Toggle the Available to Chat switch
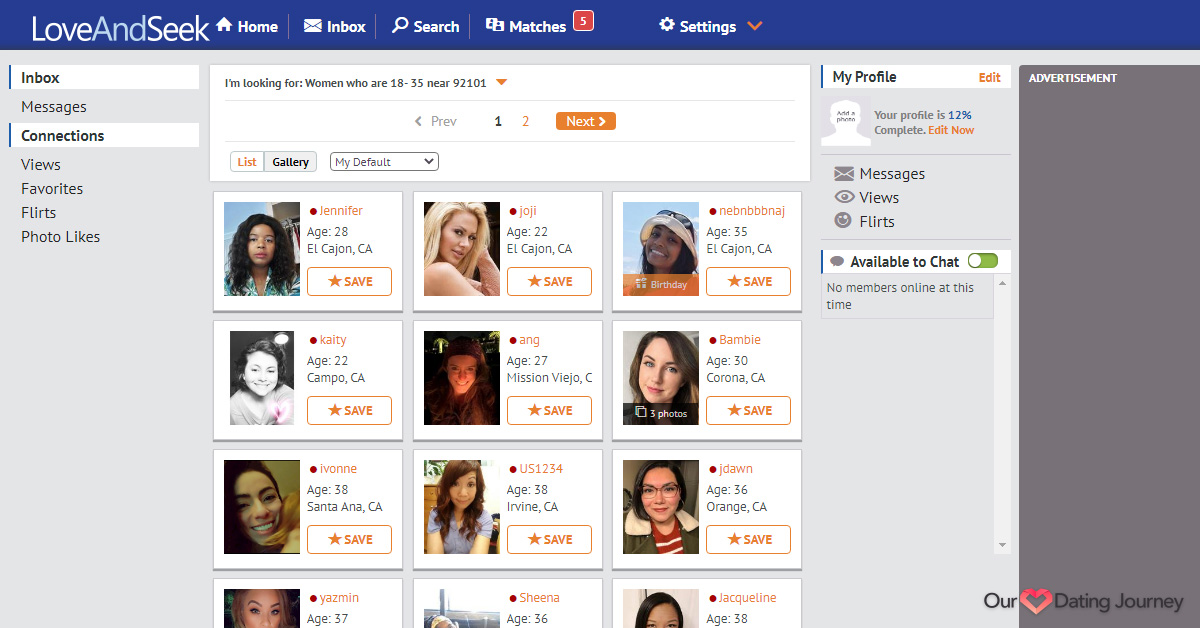 983,261
